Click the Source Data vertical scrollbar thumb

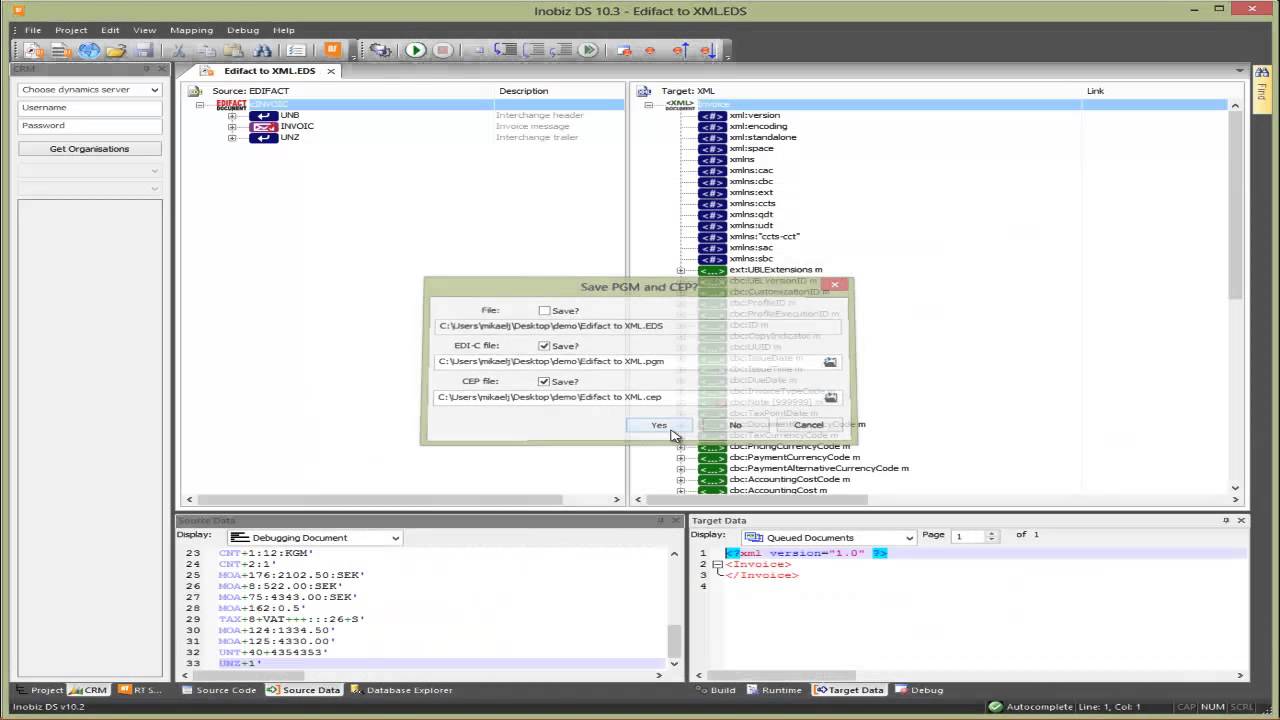(674, 640)
